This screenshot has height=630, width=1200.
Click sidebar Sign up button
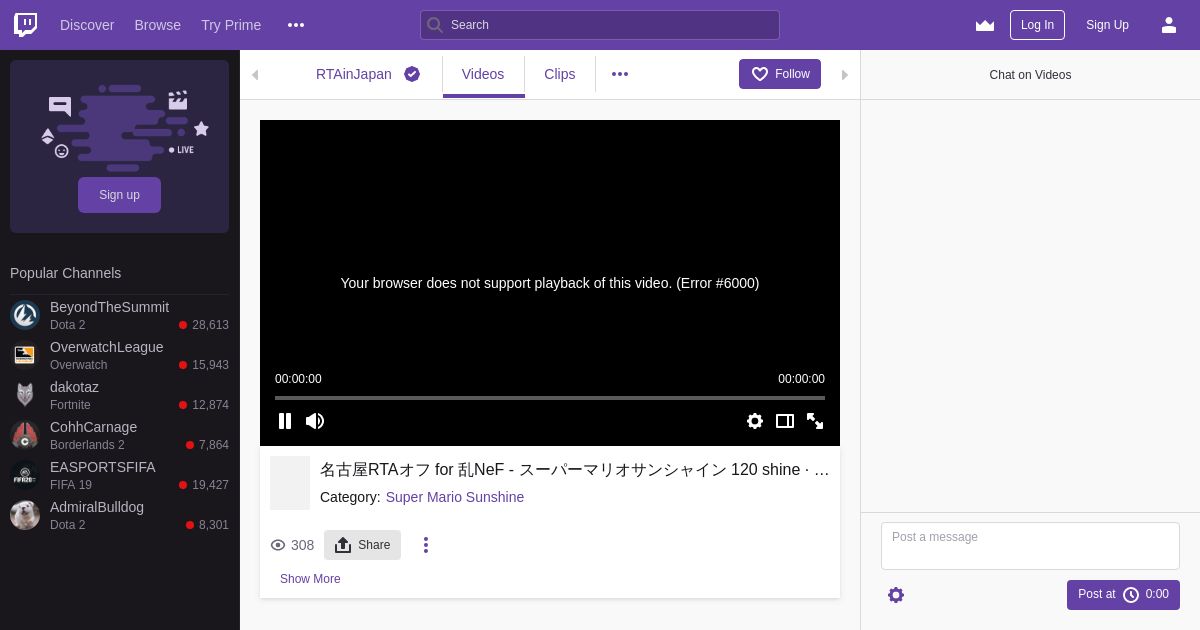[119, 195]
